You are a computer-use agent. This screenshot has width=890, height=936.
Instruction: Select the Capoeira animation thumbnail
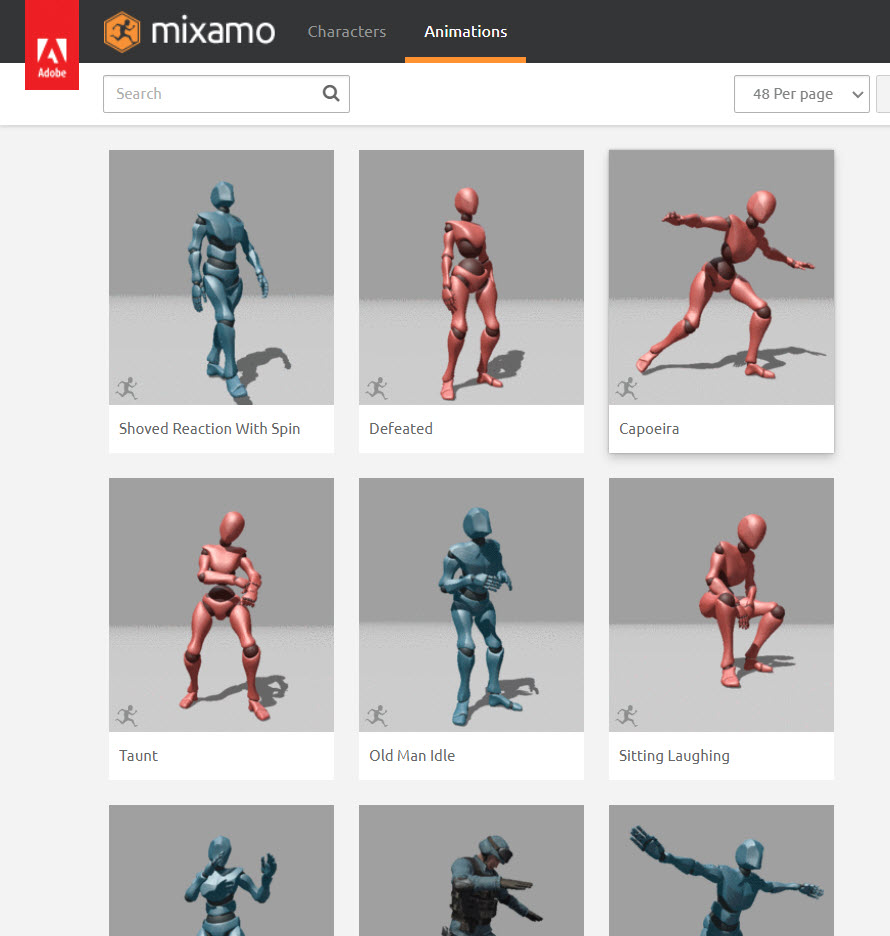click(x=721, y=277)
